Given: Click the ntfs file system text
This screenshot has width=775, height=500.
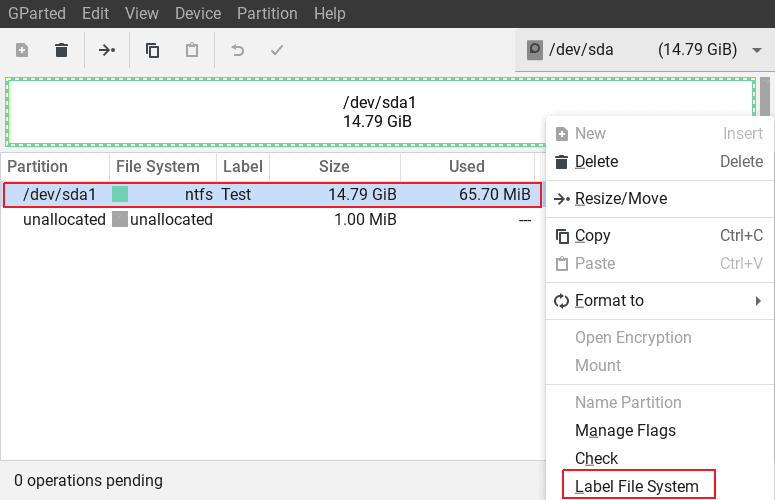Looking at the screenshot, I should pyautogui.click(x=199, y=195).
